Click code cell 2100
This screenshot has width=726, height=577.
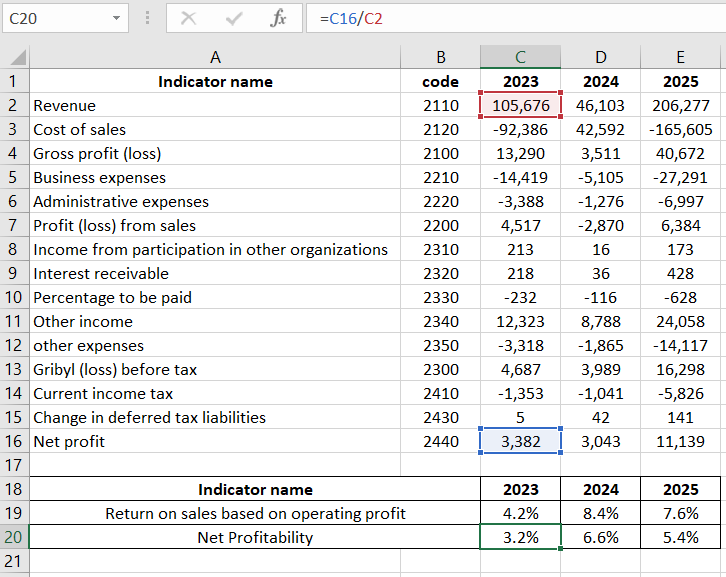coord(440,153)
